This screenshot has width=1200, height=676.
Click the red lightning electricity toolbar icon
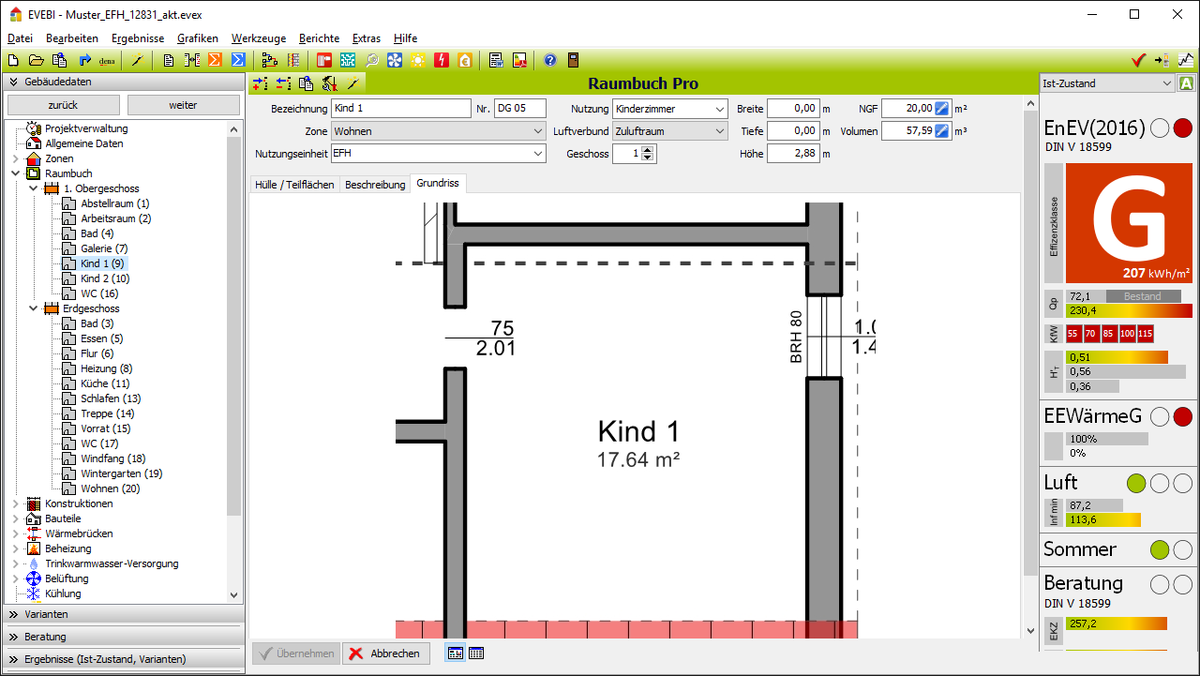(441, 60)
